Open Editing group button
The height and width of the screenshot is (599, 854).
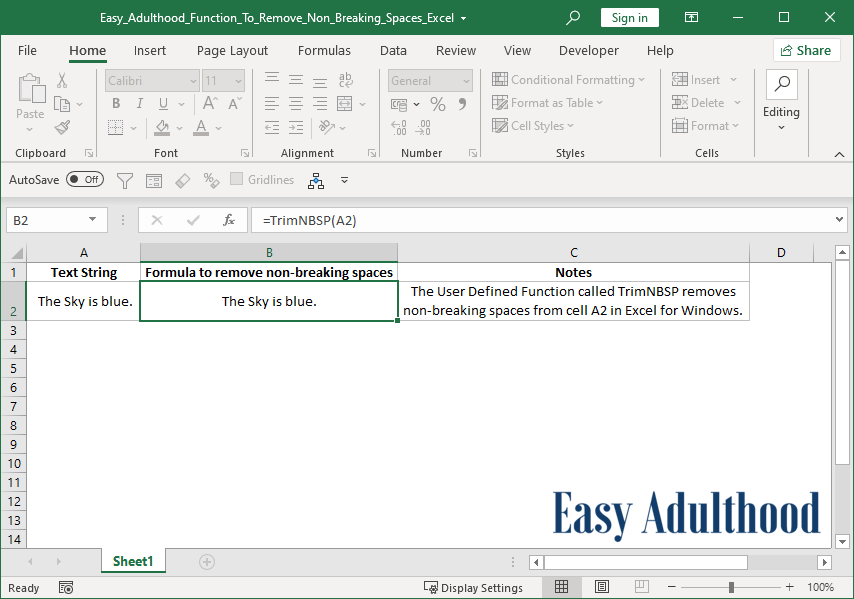[782, 101]
